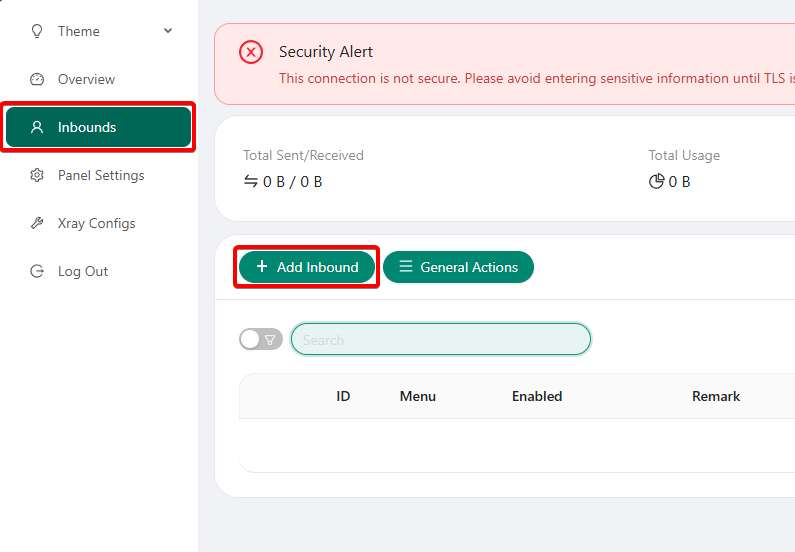
Task: Click the Panel Settings gear icon
Action: pyautogui.click(x=37, y=175)
